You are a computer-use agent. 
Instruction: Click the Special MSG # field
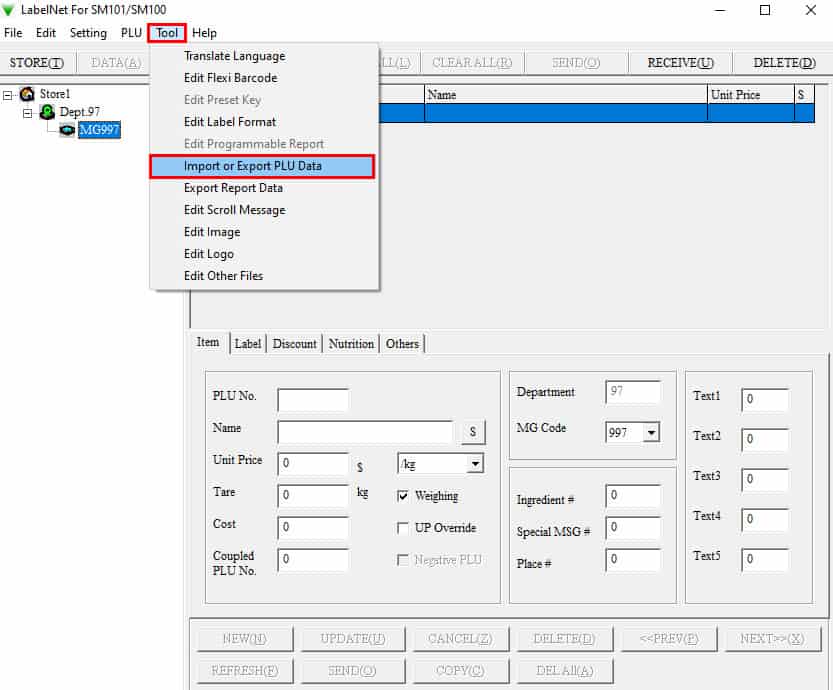click(x=633, y=527)
